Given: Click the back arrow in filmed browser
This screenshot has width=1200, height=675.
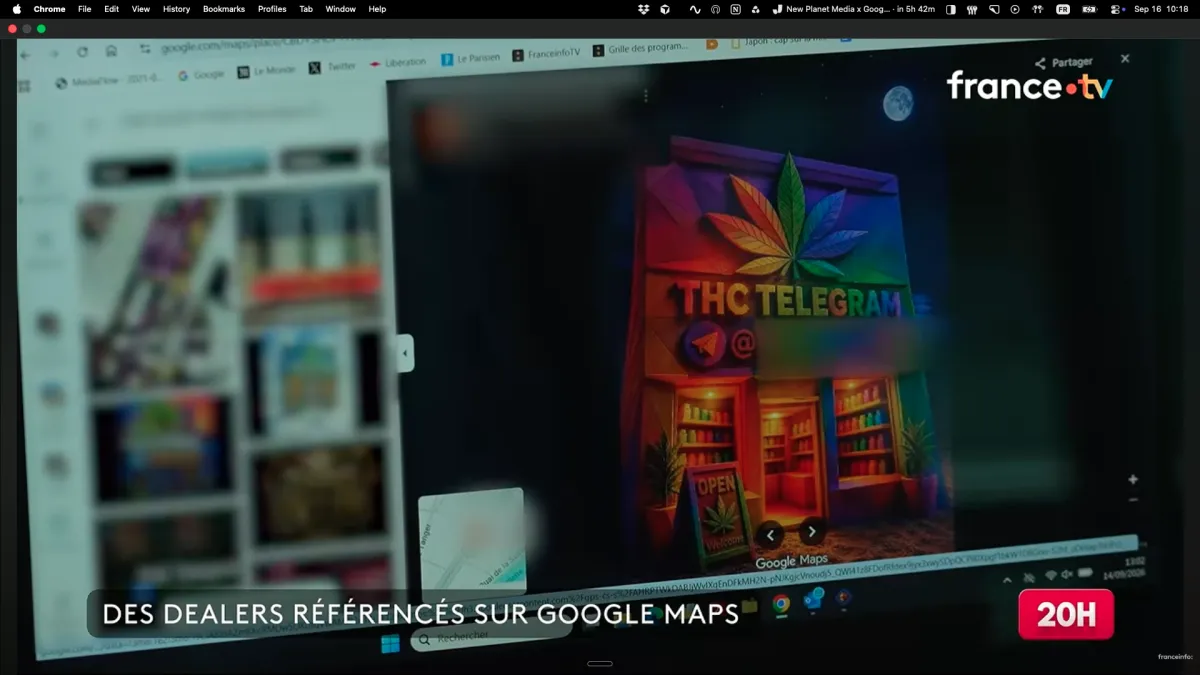Looking at the screenshot, I should 25,54.
